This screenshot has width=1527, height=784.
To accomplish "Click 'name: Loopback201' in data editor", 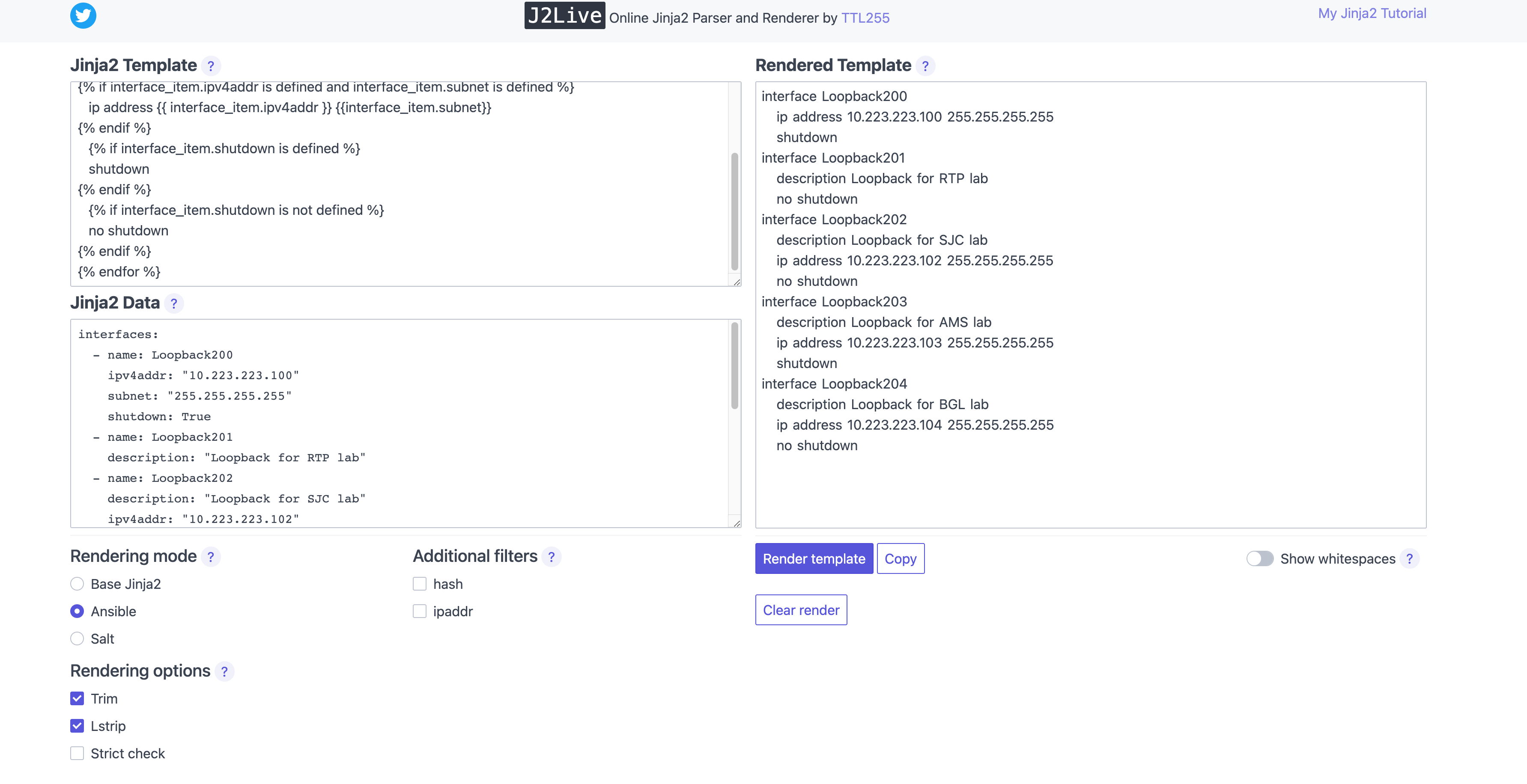I will 170,437.
